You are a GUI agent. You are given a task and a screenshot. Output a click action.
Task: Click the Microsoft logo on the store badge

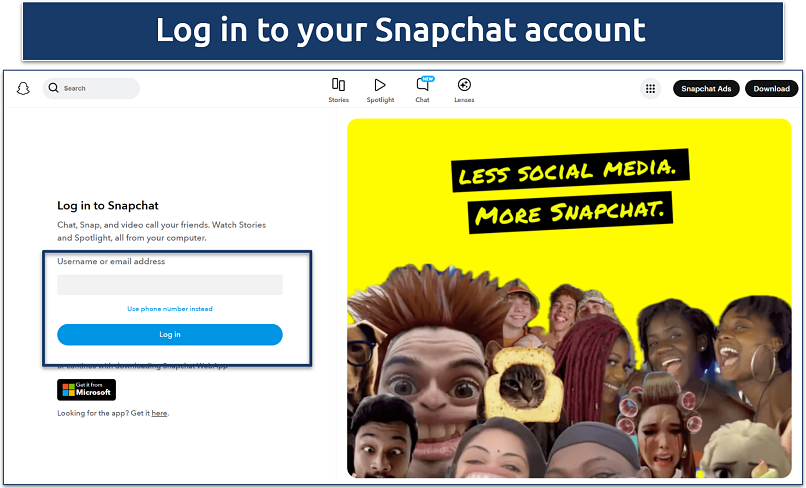(x=69, y=390)
